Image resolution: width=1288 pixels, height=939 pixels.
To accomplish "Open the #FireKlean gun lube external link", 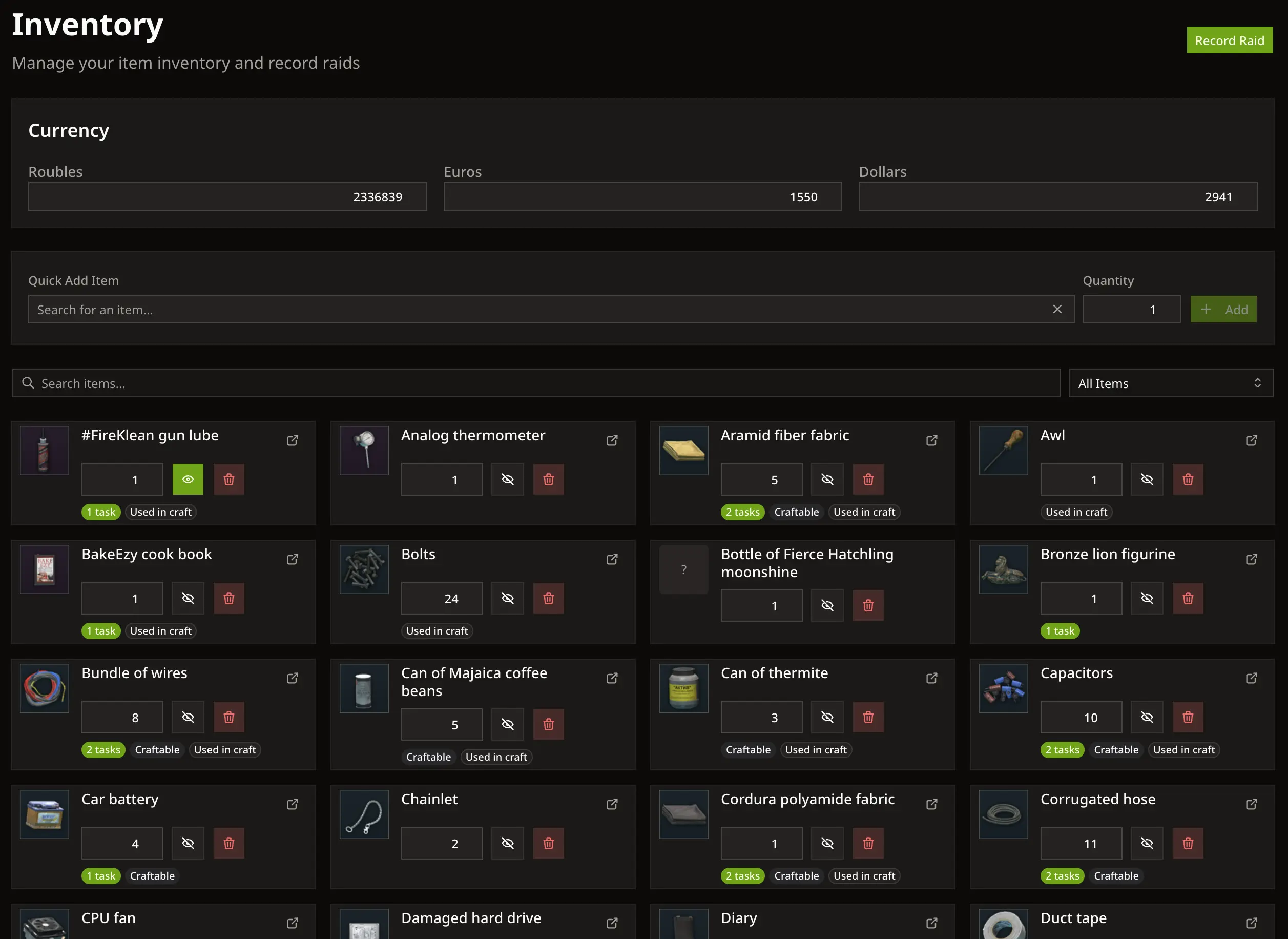I will [x=293, y=440].
